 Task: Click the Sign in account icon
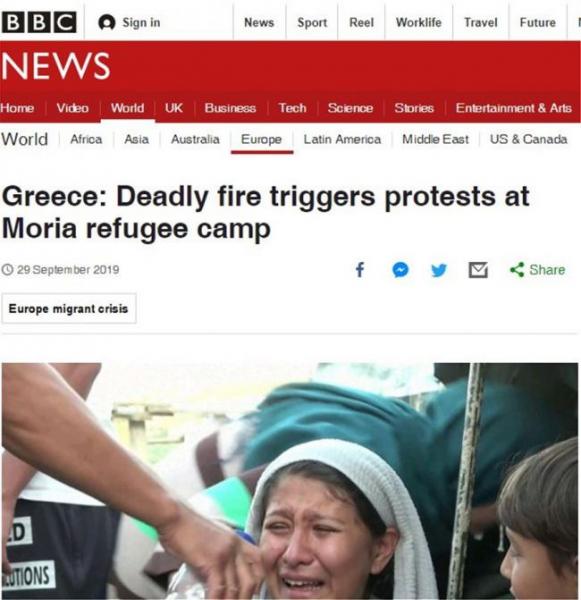click(107, 23)
